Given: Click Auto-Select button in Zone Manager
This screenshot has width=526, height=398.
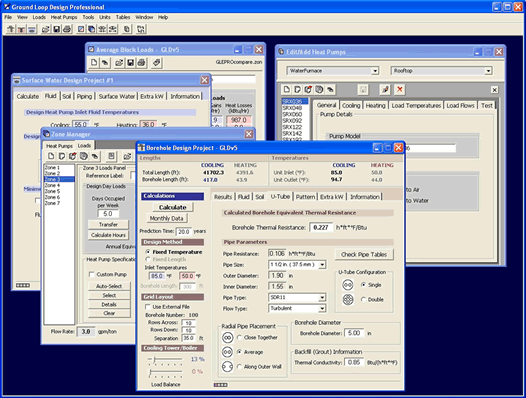Looking at the screenshot, I should [x=109, y=286].
